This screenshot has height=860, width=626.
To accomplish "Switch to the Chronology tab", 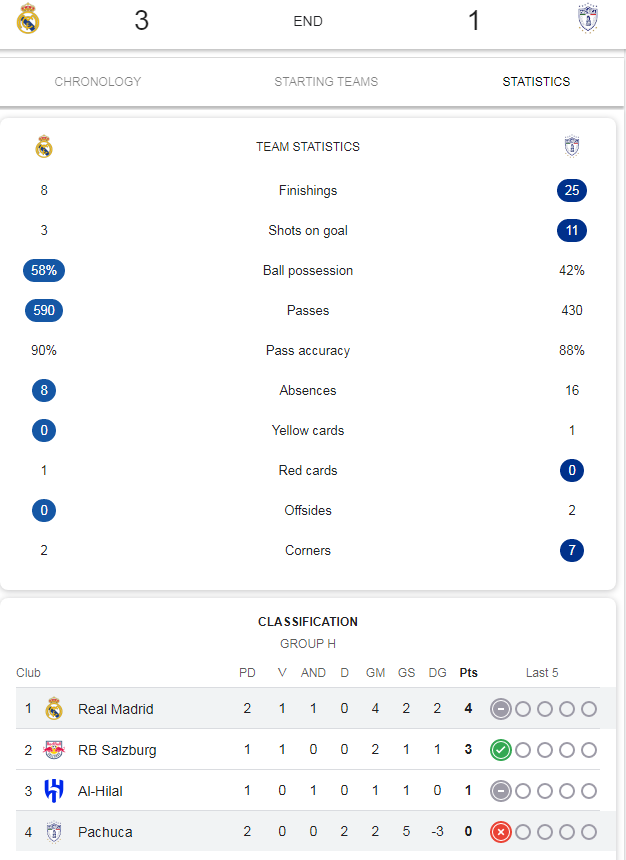I will pos(98,82).
